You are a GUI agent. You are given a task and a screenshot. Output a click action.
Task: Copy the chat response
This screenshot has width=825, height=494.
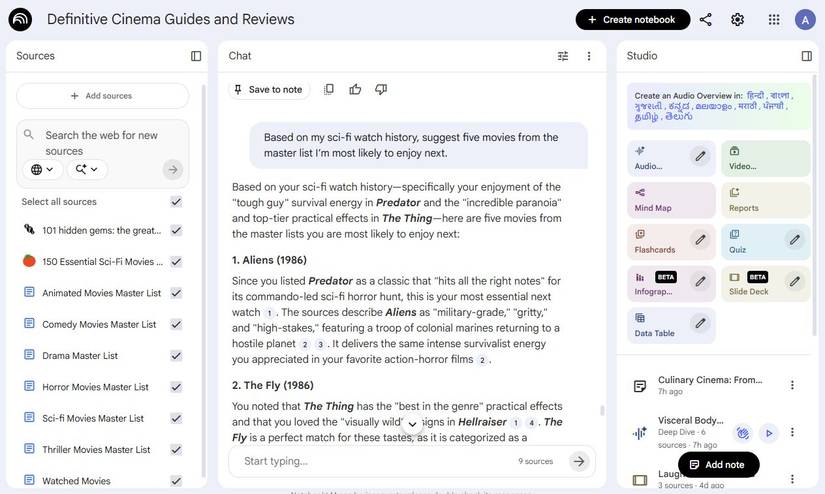click(329, 89)
